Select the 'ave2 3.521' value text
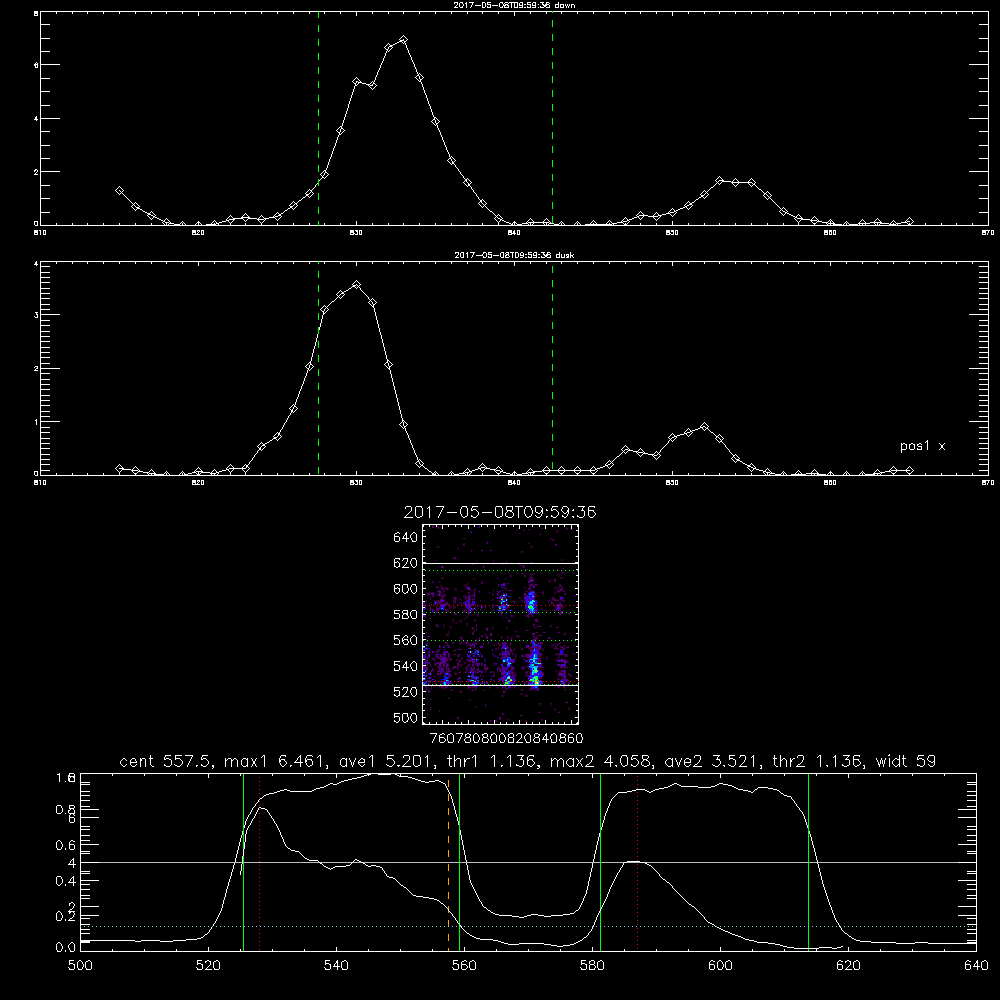 712,761
